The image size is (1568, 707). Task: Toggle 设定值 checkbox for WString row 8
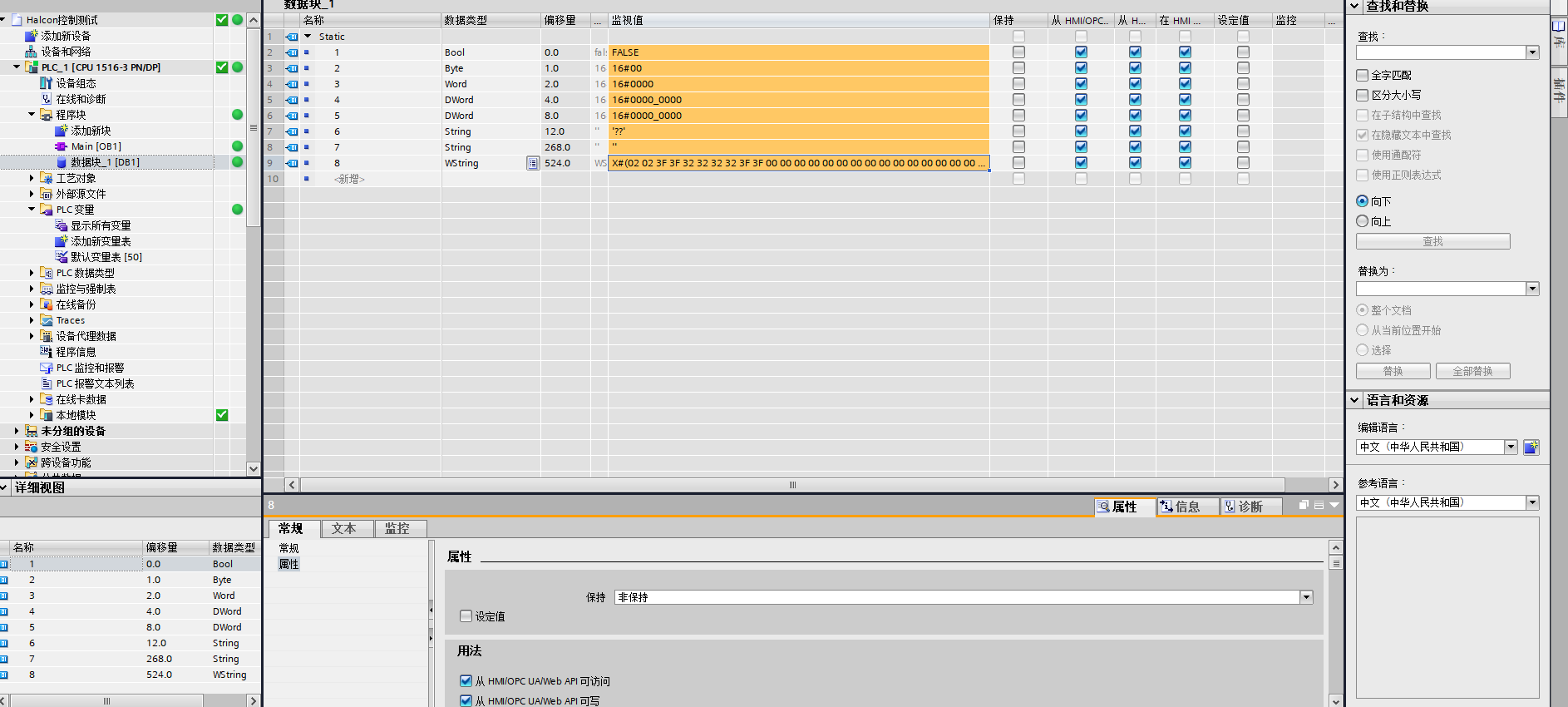pos(1243,163)
